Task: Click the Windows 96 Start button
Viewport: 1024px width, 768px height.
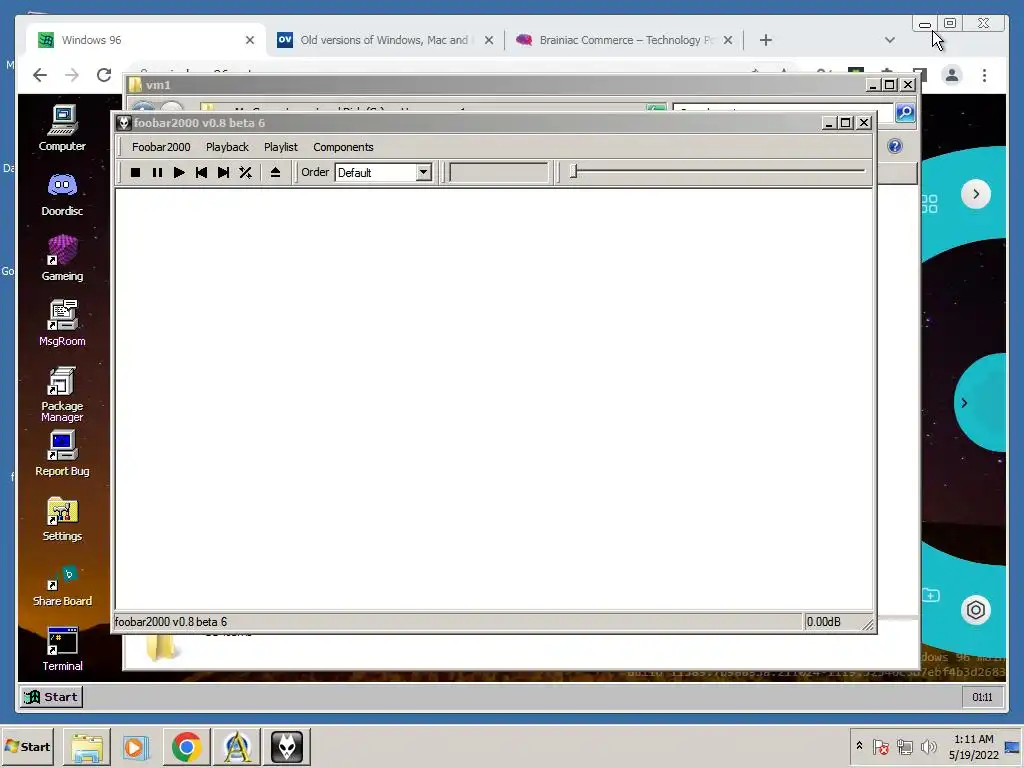Action: pos(51,697)
